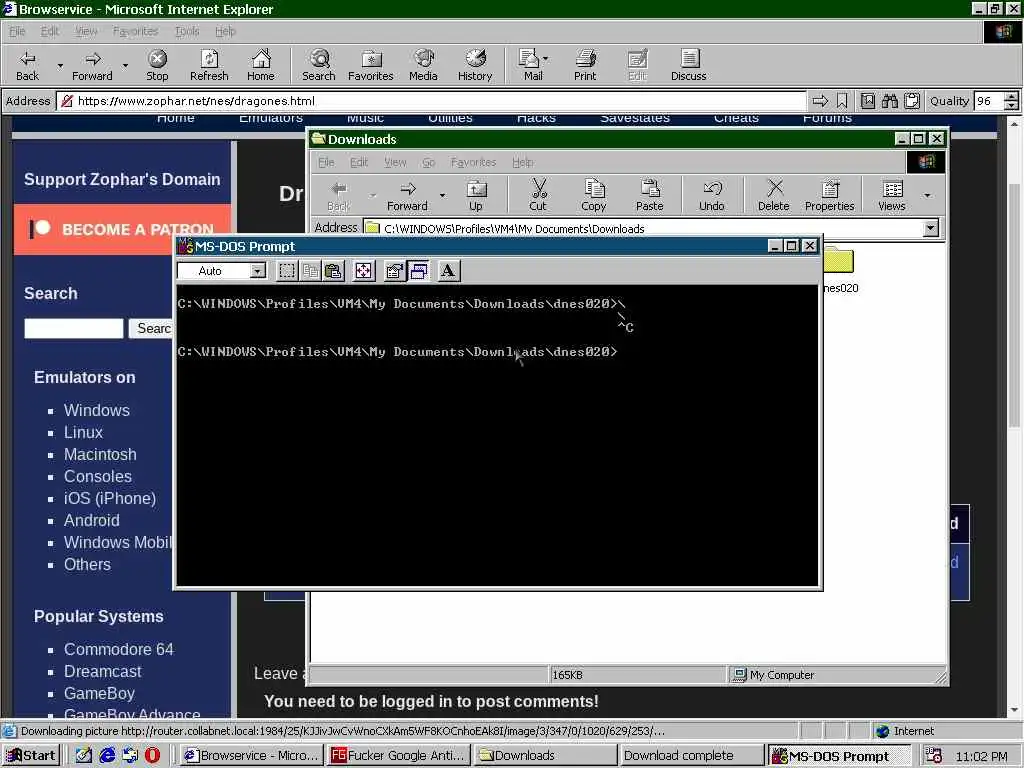Open the History toolbar button
The image size is (1024, 768).
pyautogui.click(x=475, y=65)
